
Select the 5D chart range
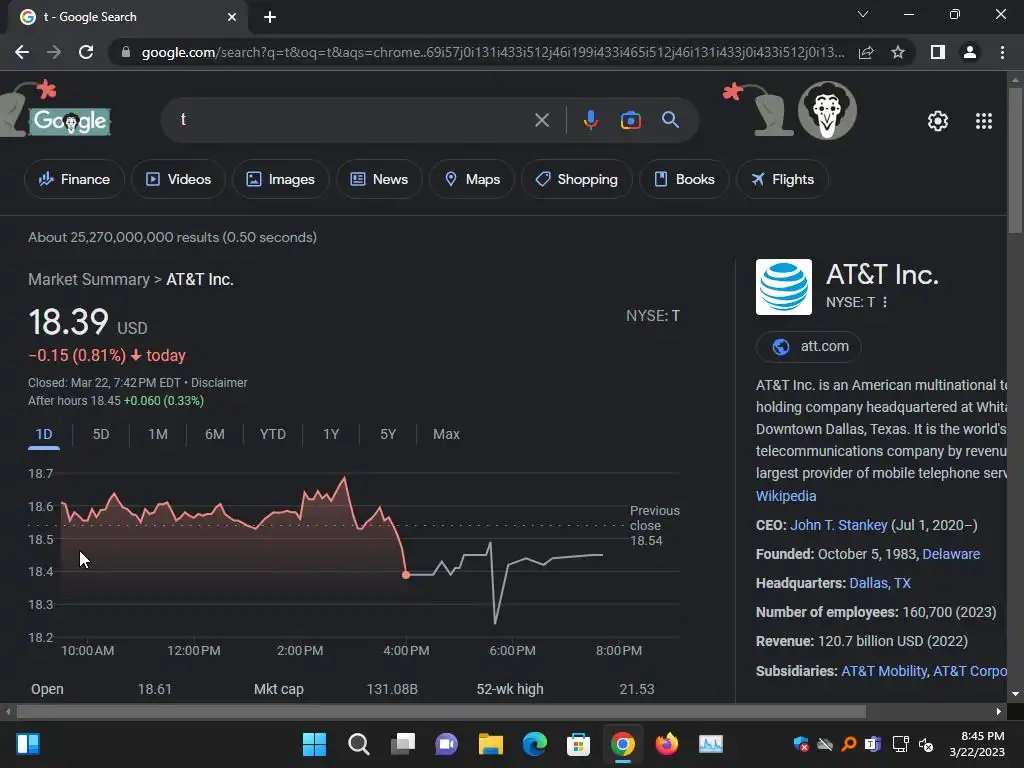pyautogui.click(x=101, y=434)
